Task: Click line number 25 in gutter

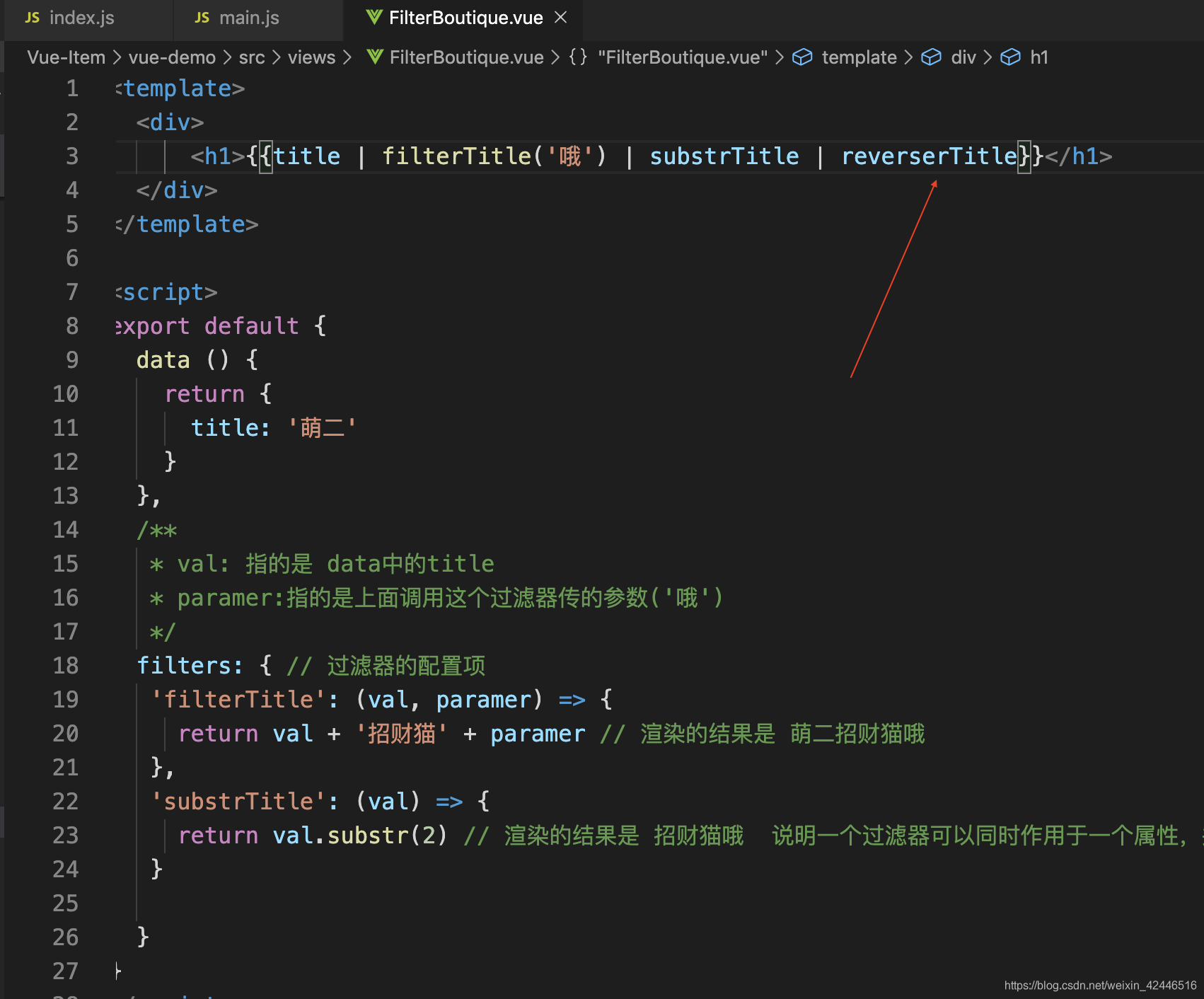Action: click(x=66, y=903)
